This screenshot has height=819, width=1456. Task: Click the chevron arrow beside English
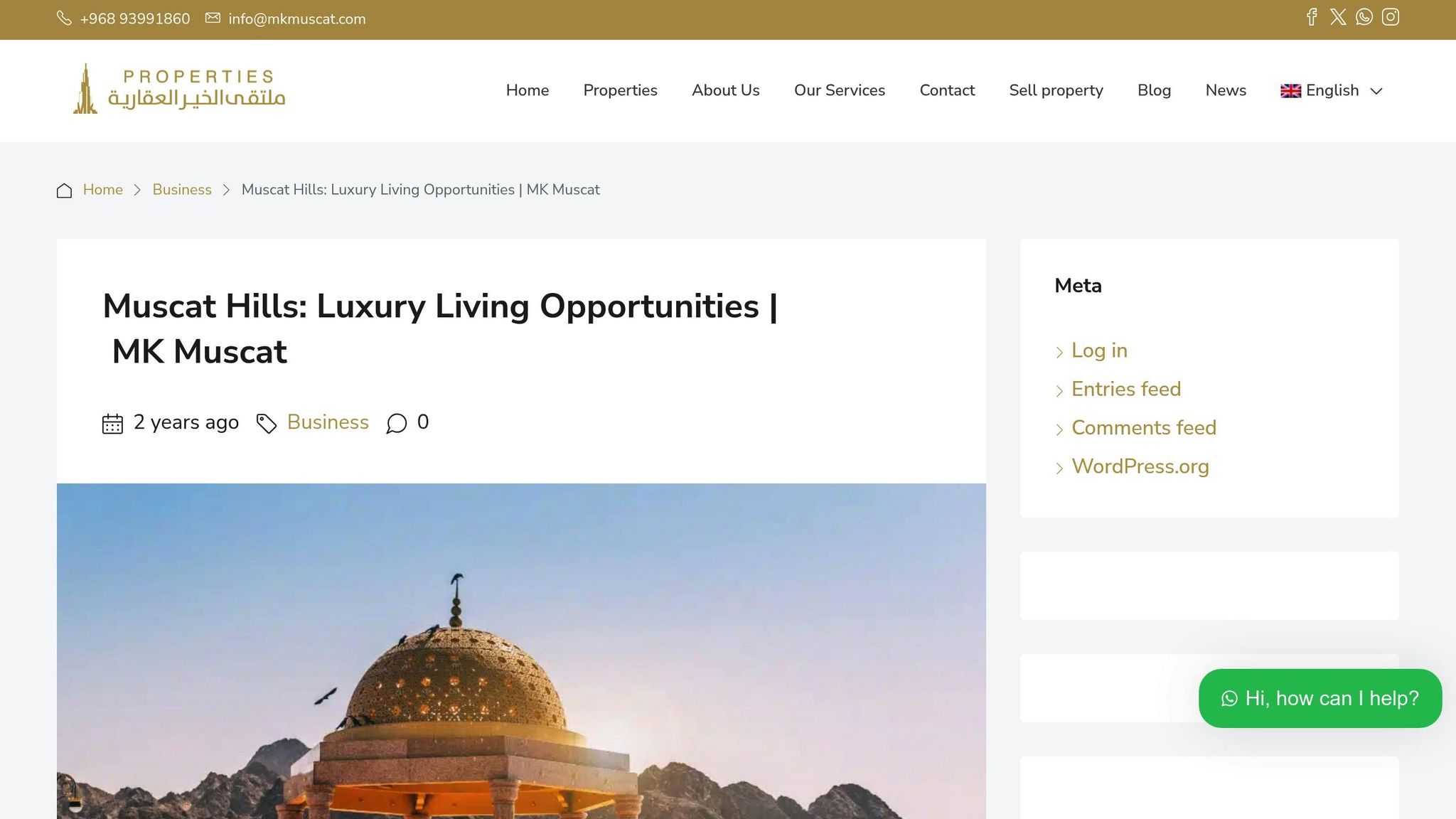[1376, 91]
